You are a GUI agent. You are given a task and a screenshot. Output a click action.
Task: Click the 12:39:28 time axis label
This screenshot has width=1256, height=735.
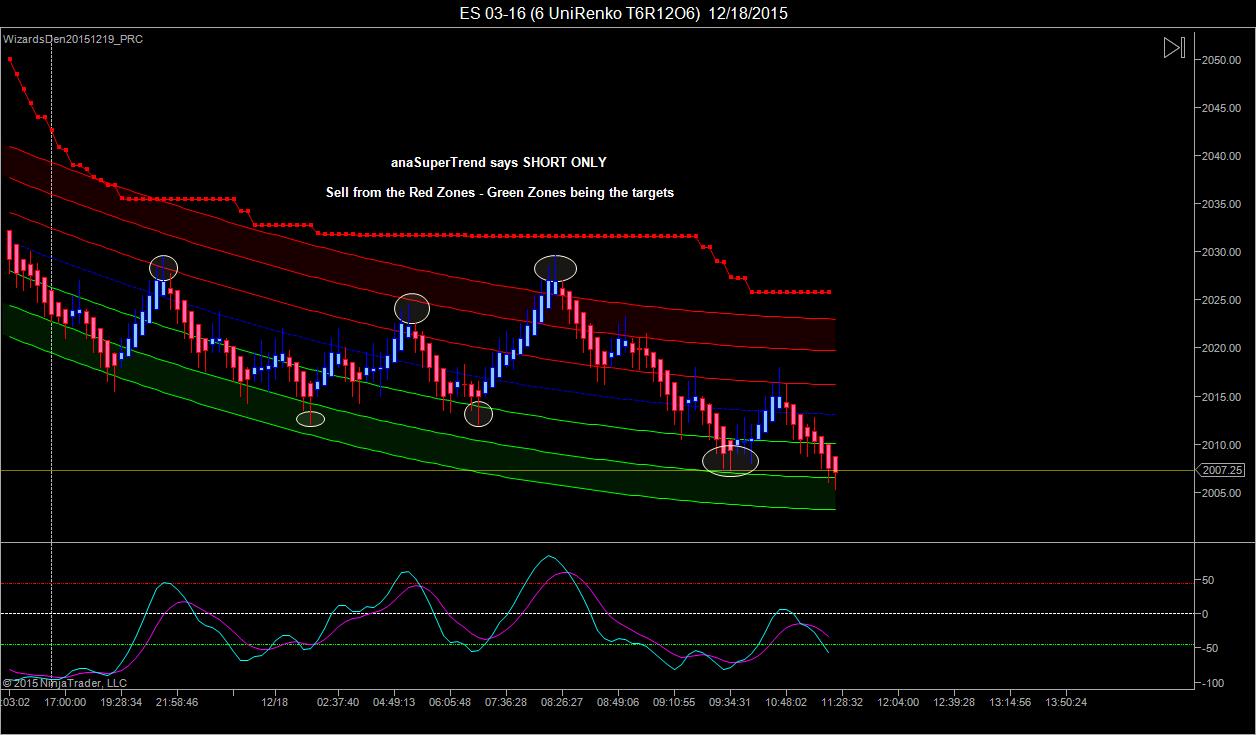(954, 702)
